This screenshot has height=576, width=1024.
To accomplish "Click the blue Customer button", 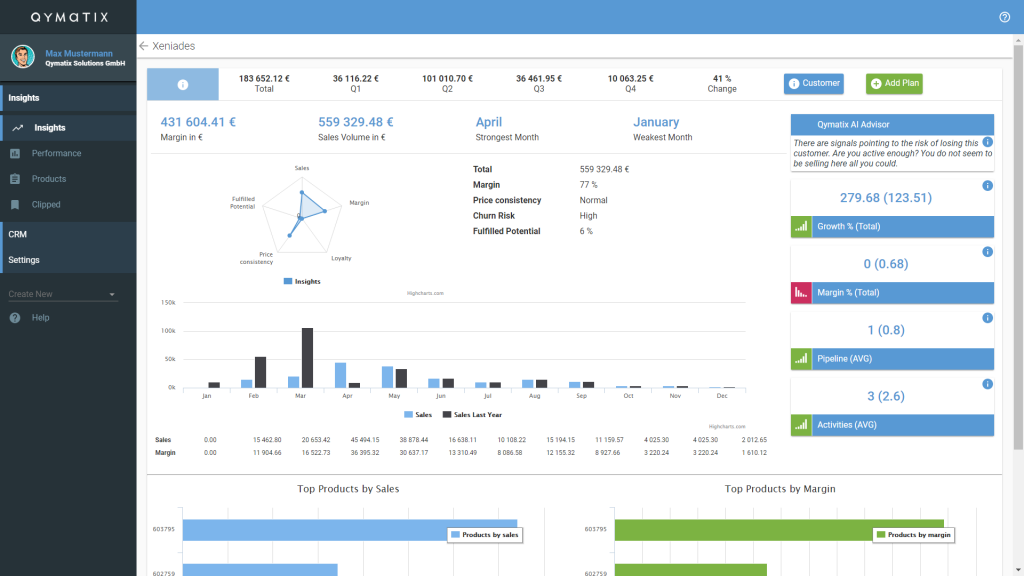I will (x=814, y=84).
